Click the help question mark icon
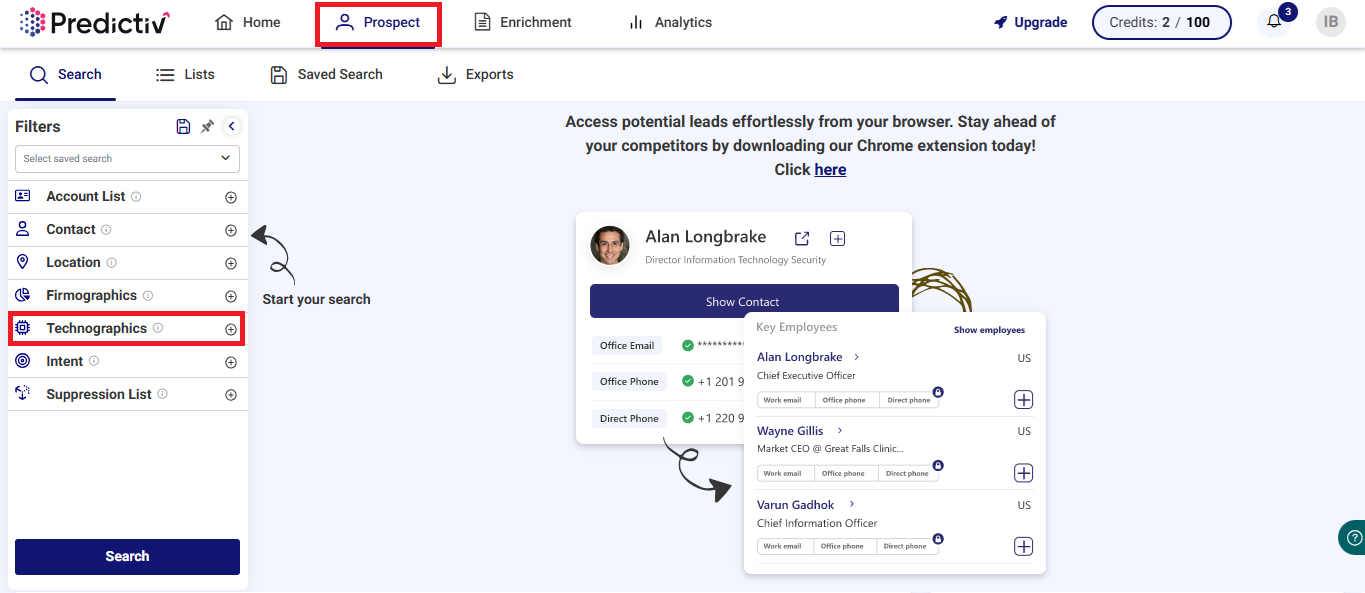 click(1354, 537)
